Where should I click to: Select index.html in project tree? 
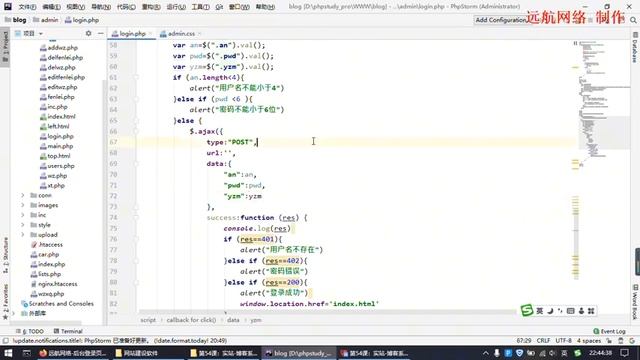coord(58,116)
